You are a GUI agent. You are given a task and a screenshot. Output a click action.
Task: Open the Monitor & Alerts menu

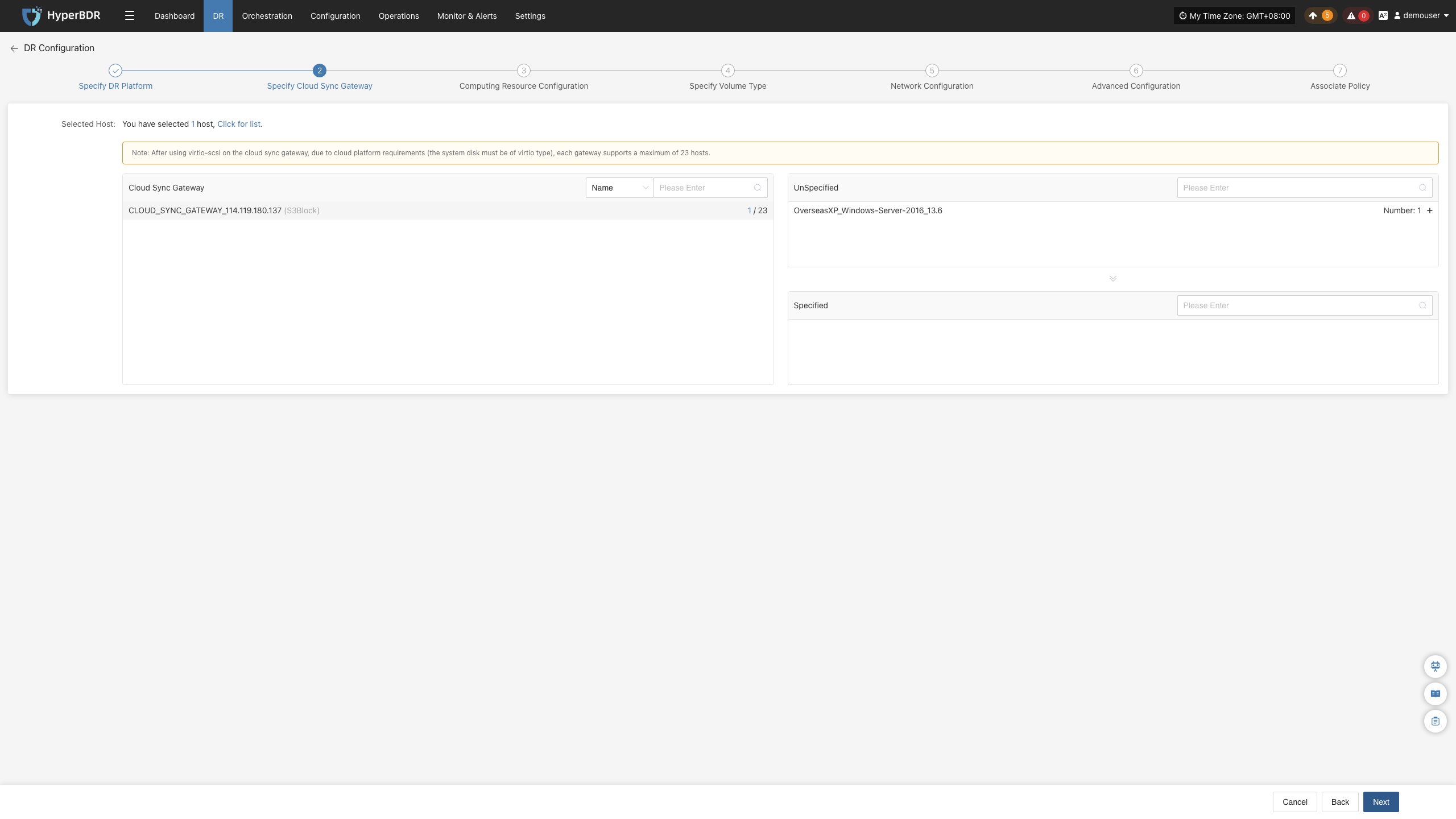click(467, 16)
